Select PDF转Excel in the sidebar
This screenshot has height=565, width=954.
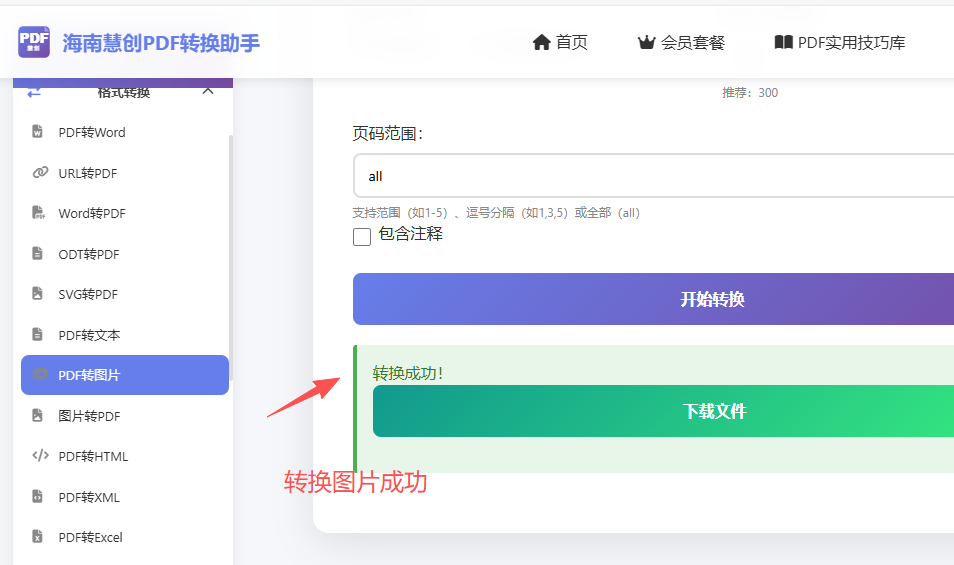tap(125, 537)
